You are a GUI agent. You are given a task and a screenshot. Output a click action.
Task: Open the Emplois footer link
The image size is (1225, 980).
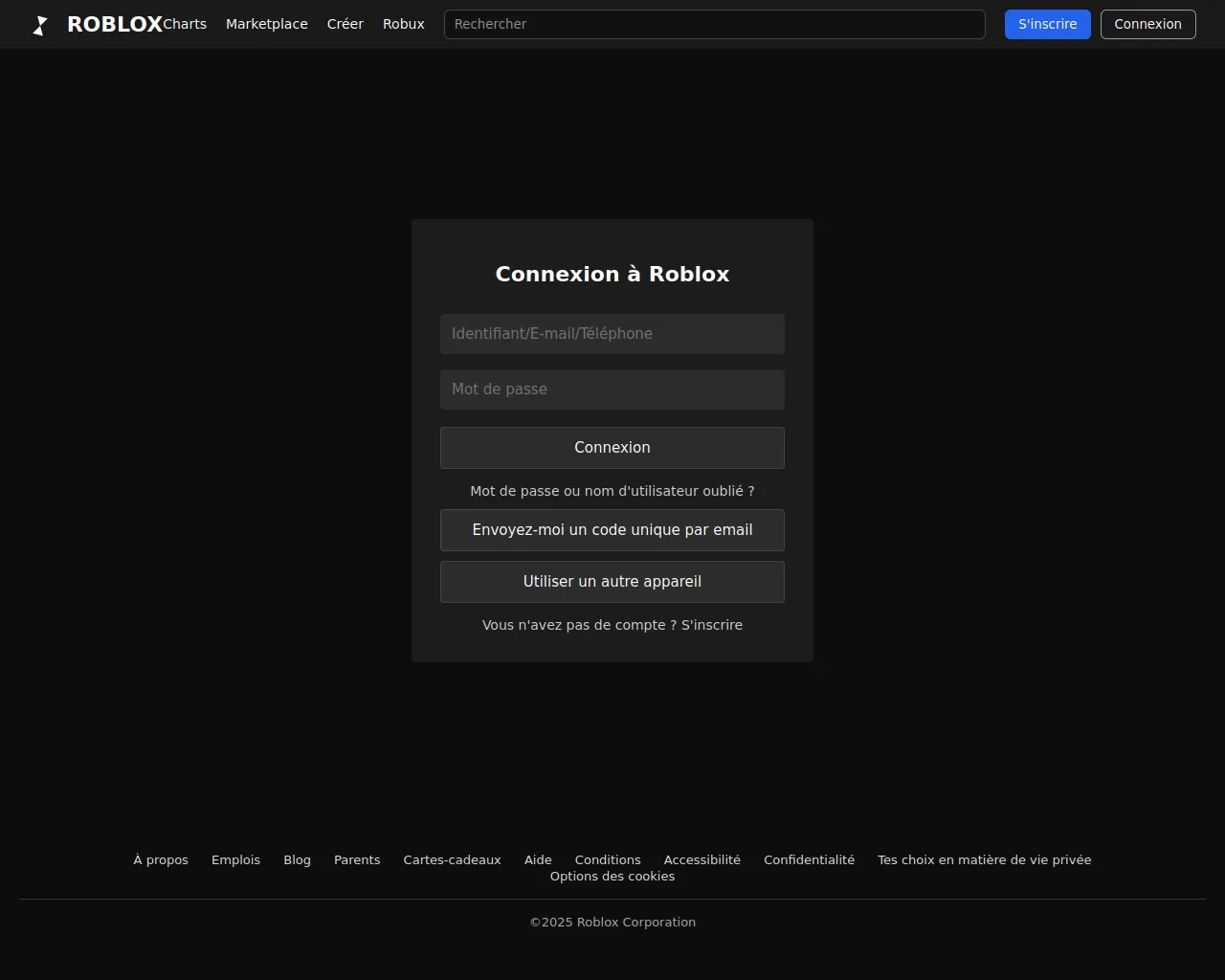coord(235,860)
